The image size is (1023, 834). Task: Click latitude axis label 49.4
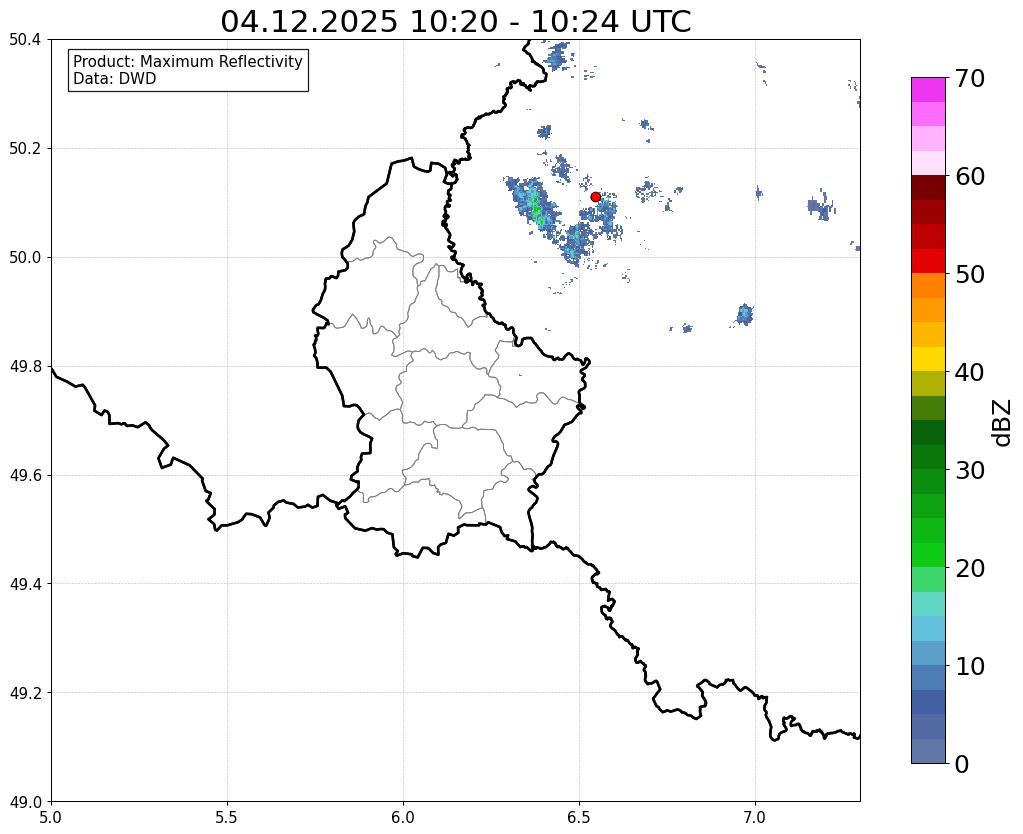coord(25,584)
